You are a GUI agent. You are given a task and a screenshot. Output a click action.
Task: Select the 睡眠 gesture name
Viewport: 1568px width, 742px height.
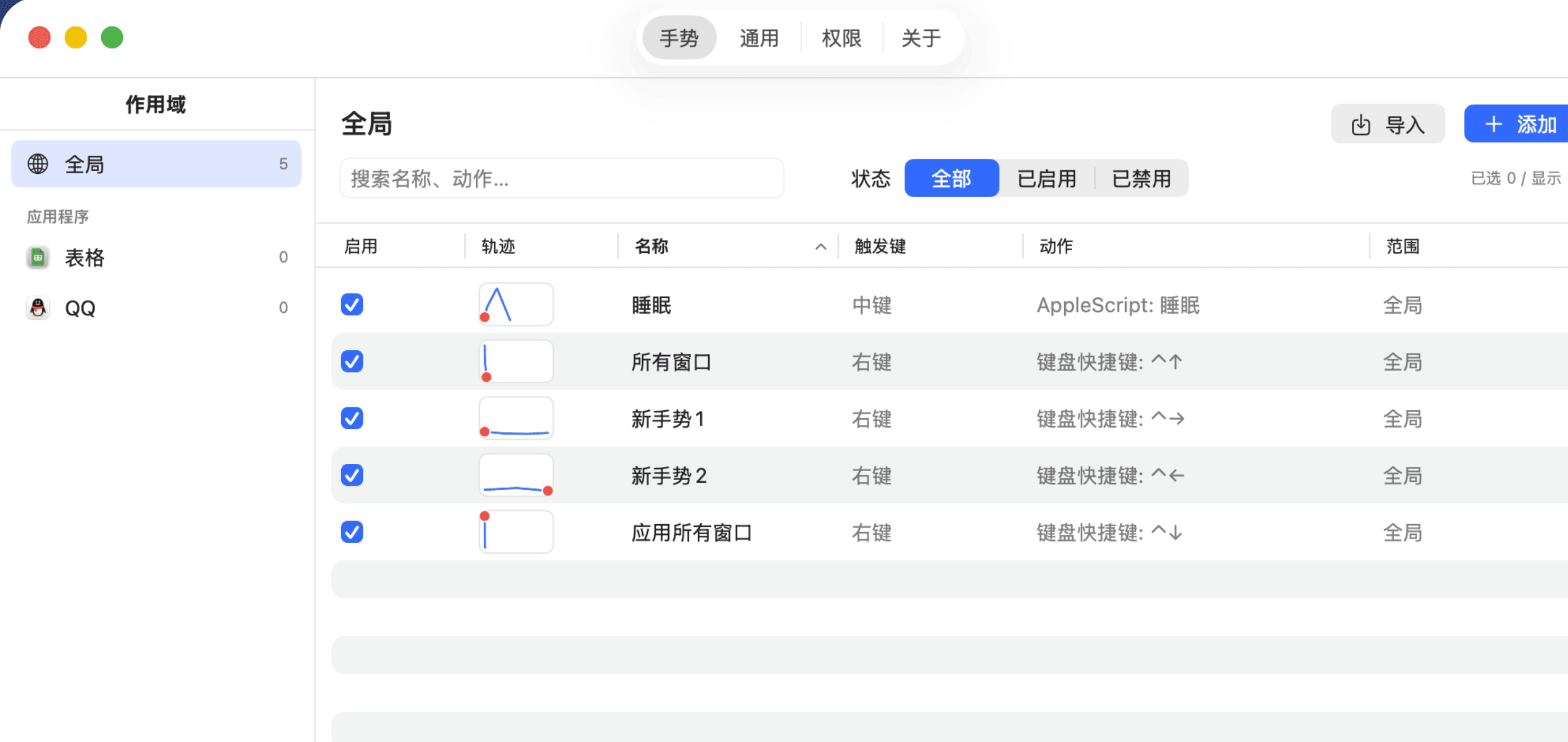pyautogui.click(x=652, y=305)
